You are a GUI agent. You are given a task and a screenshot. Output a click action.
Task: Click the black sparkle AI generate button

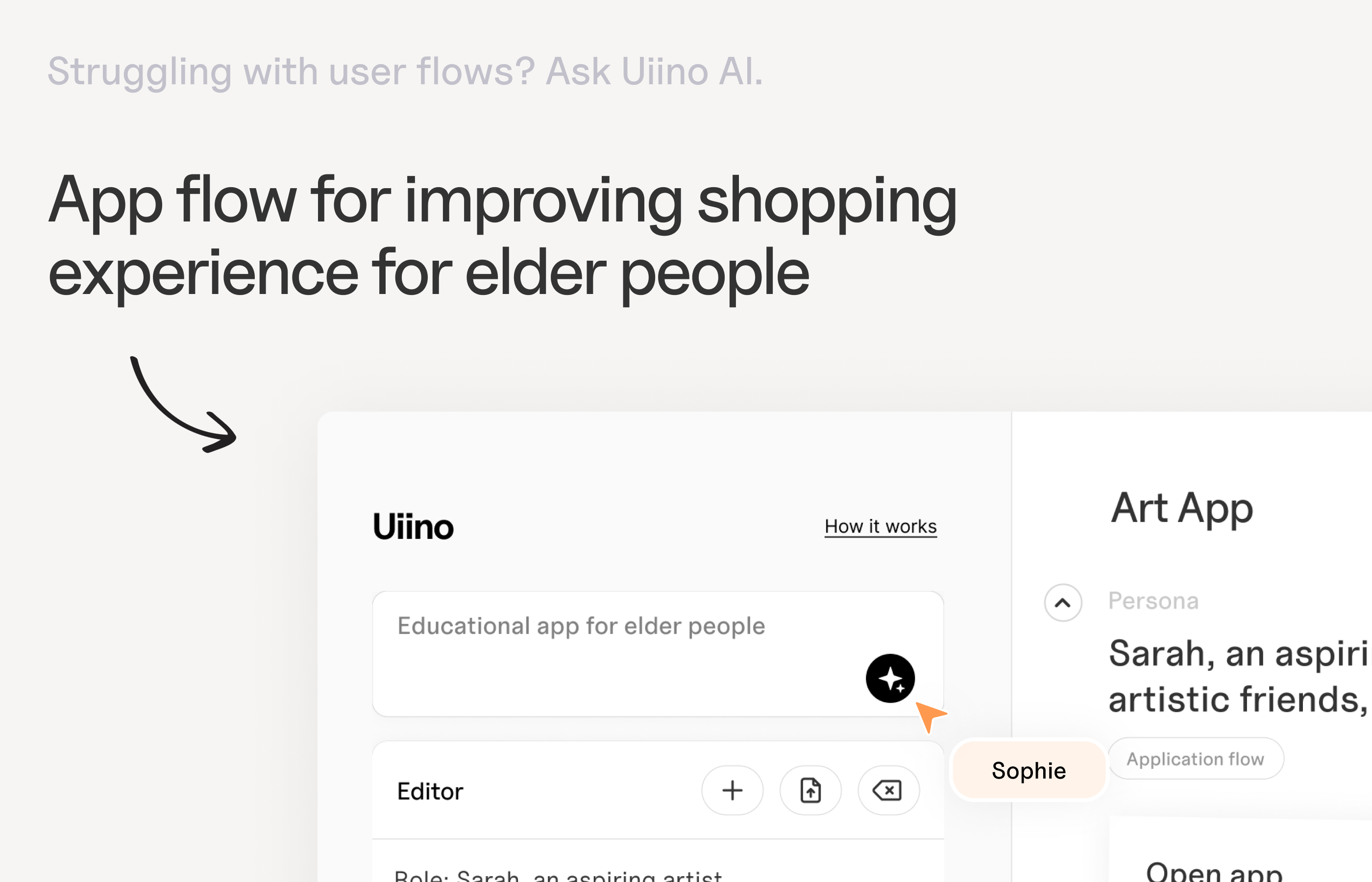coord(890,678)
